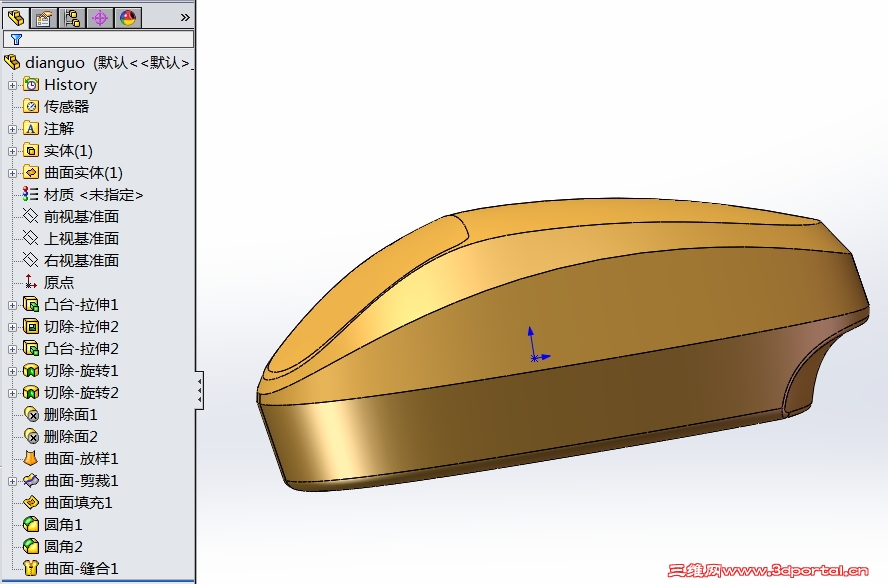This screenshot has height=584, width=888.
Task: Expand the History folder
Action: tap(12, 85)
